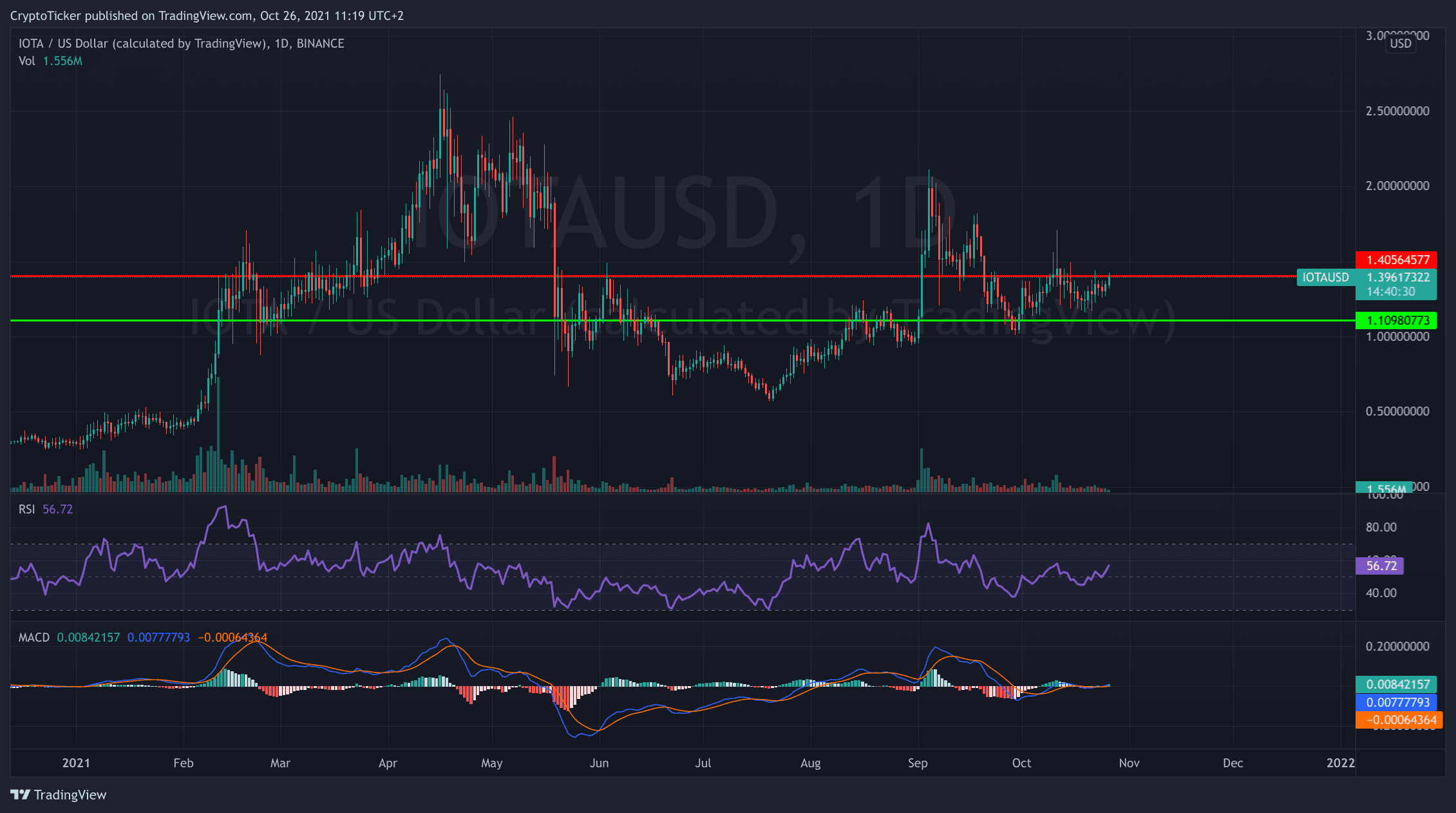
Task: Select the MACD indicator label
Action: tap(33, 637)
